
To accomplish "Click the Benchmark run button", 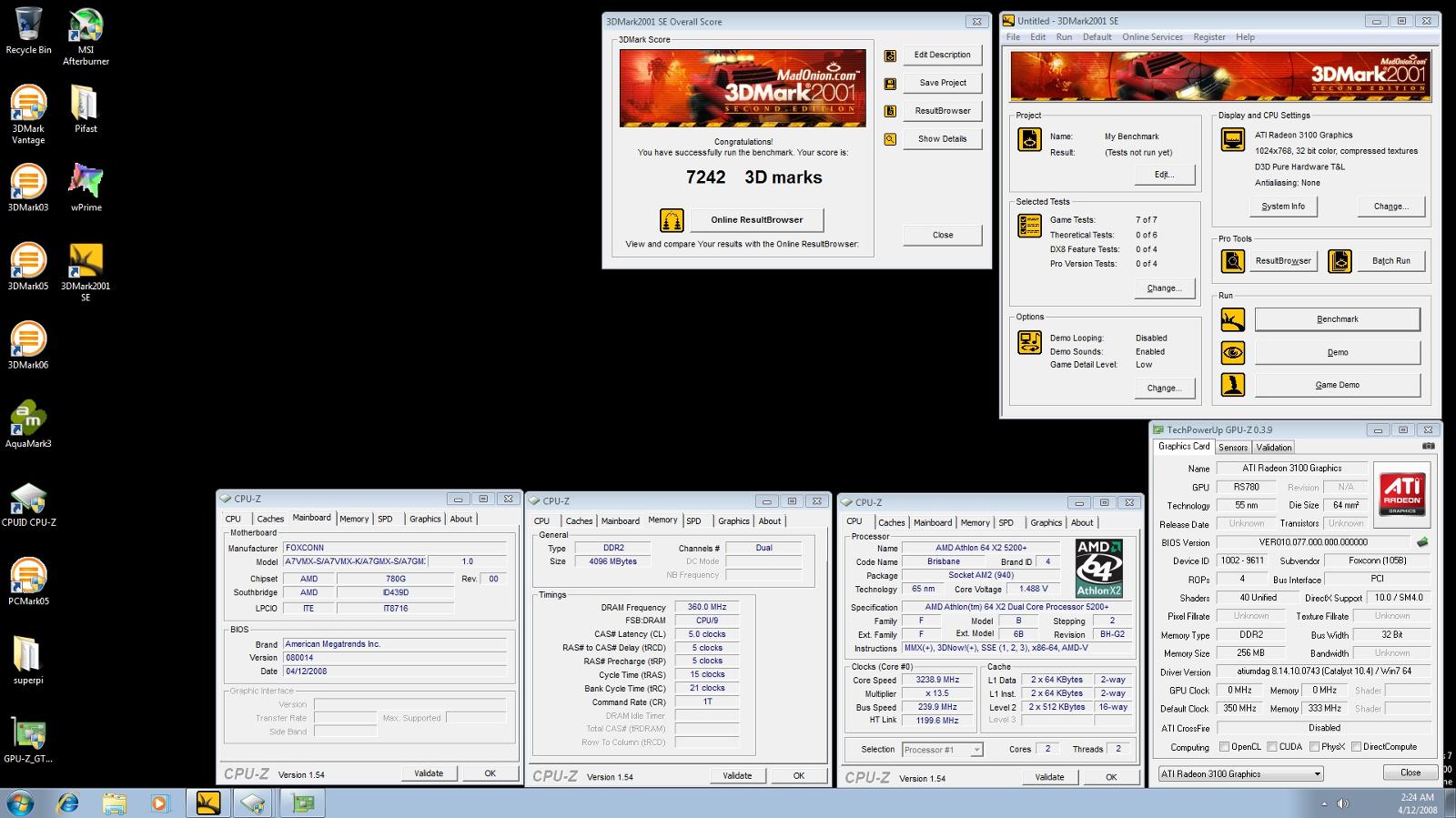I will point(1337,319).
